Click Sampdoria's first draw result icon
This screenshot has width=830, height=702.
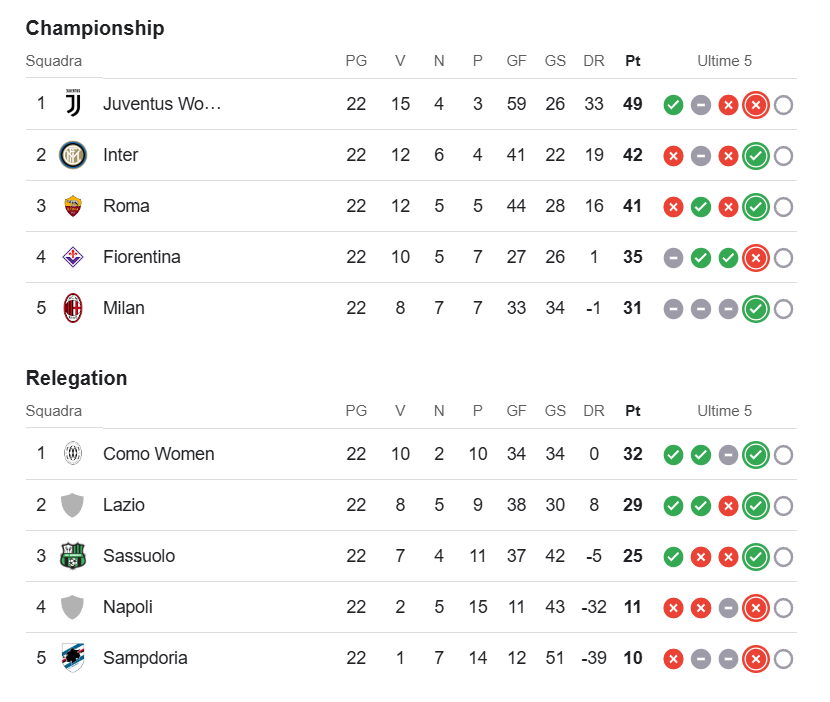(x=701, y=659)
